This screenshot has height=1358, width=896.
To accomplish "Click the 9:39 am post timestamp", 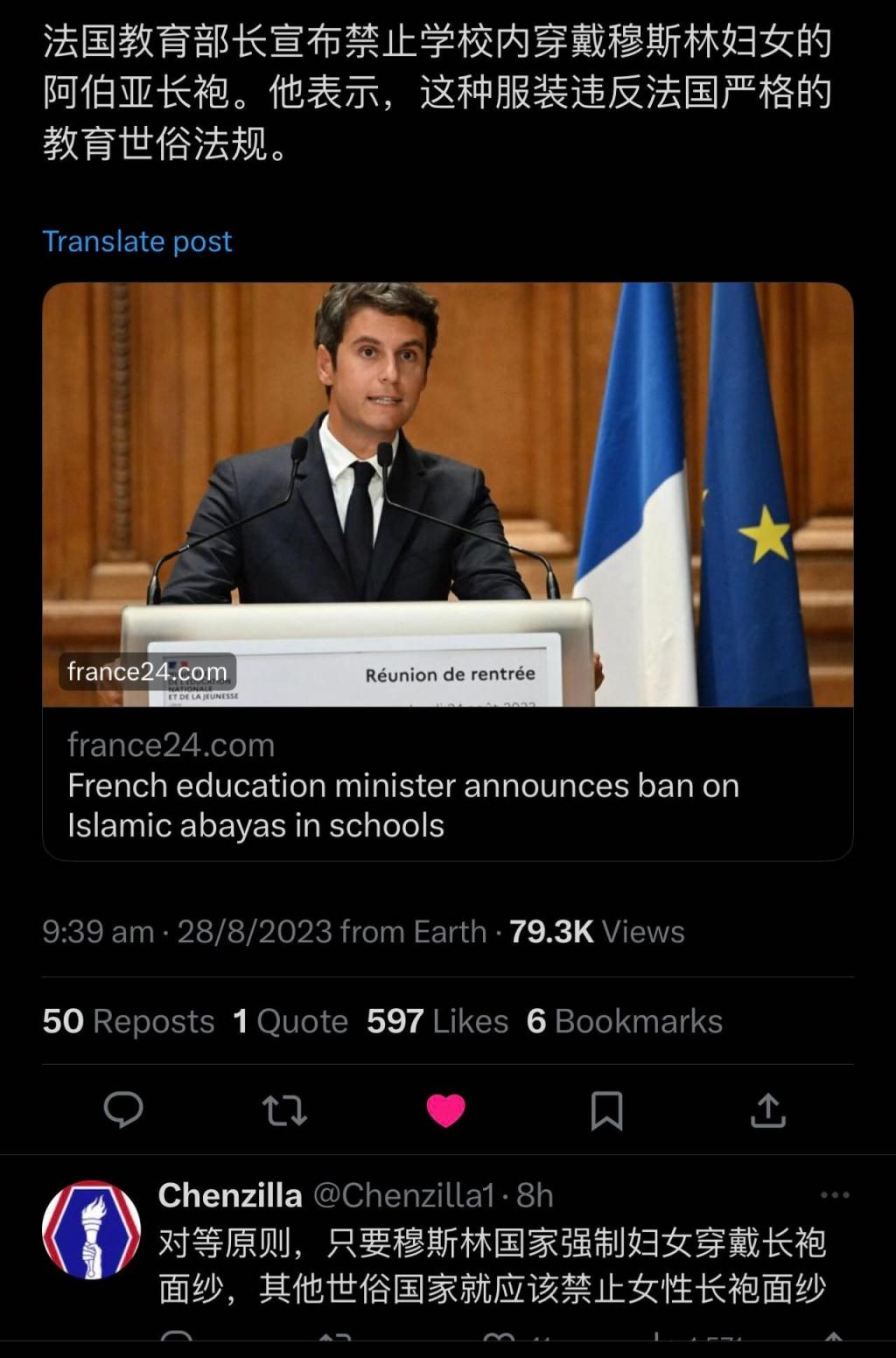I will (x=98, y=932).
